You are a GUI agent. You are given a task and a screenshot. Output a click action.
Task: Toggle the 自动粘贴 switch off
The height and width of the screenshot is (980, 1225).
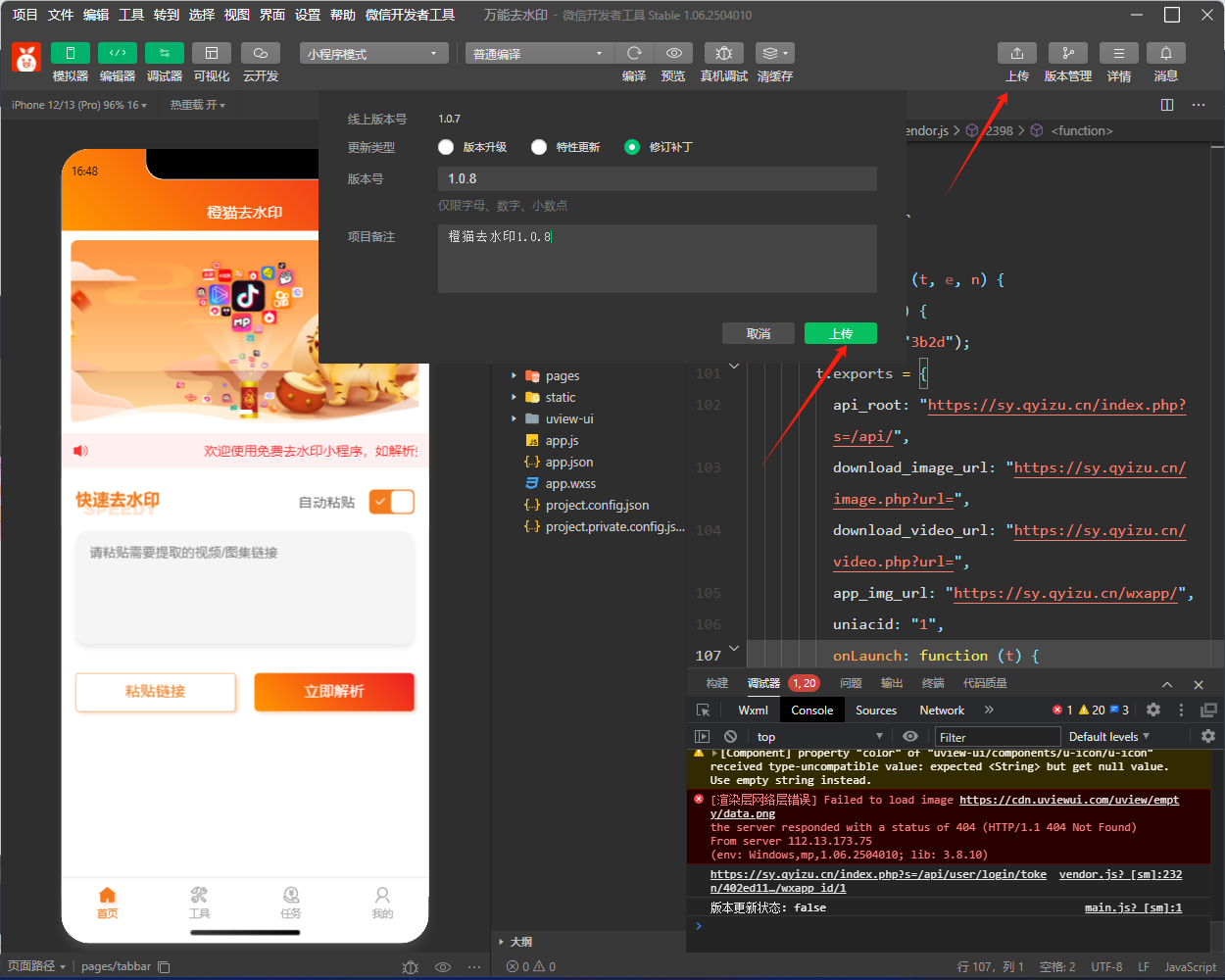pyautogui.click(x=392, y=502)
